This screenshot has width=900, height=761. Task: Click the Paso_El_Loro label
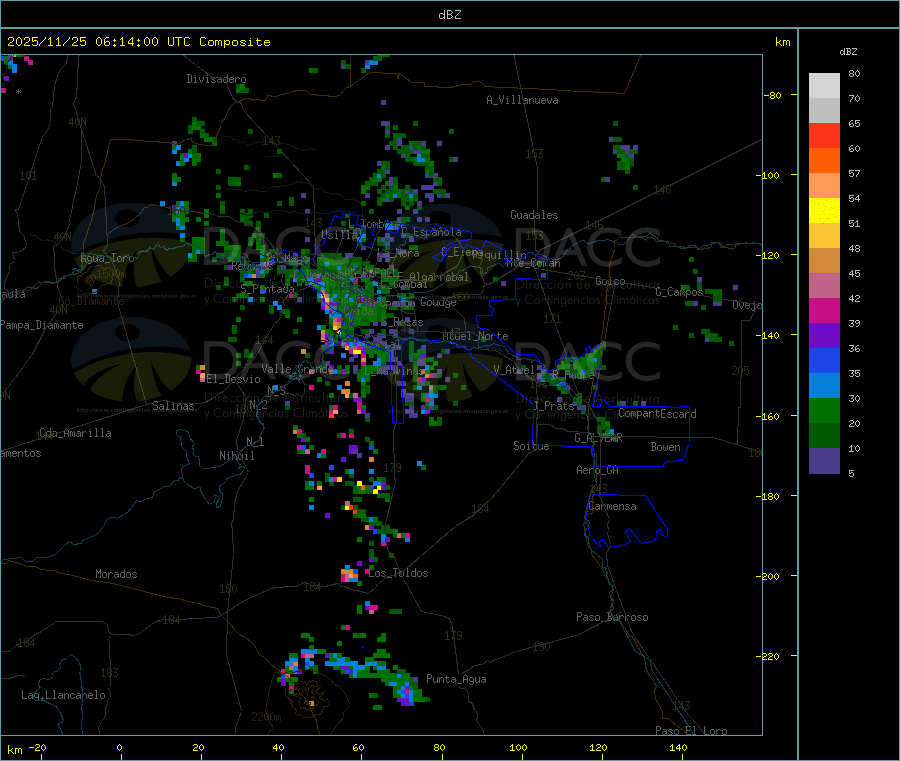pos(691,731)
